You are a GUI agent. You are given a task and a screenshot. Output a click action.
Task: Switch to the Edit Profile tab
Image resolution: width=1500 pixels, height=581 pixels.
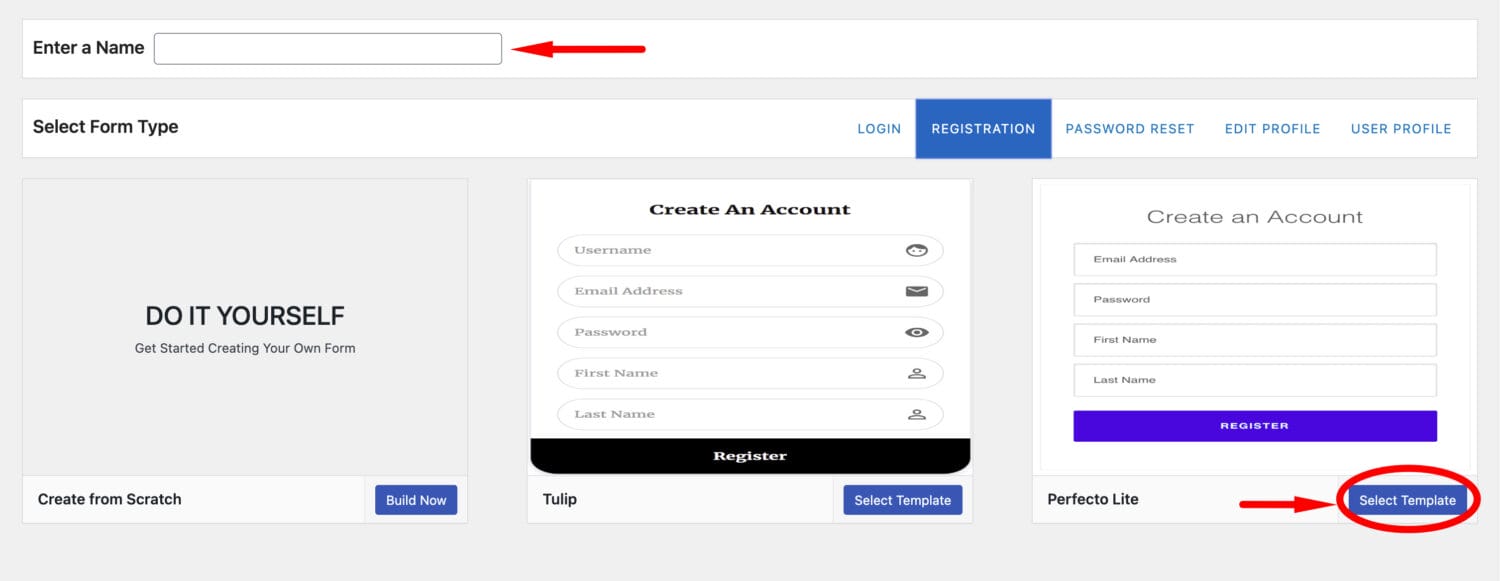pyautogui.click(x=1273, y=128)
